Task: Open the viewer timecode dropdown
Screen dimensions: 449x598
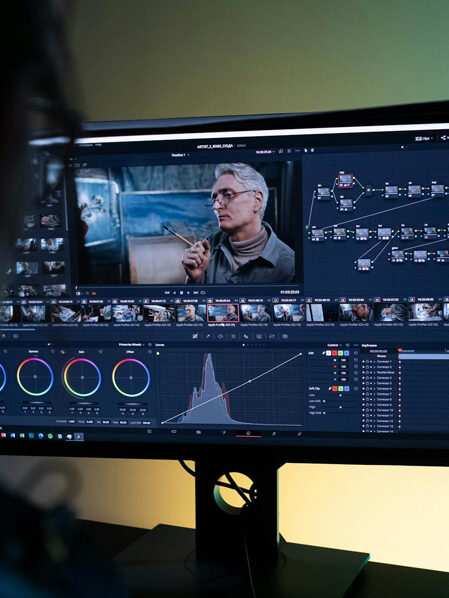Action: [x=265, y=152]
